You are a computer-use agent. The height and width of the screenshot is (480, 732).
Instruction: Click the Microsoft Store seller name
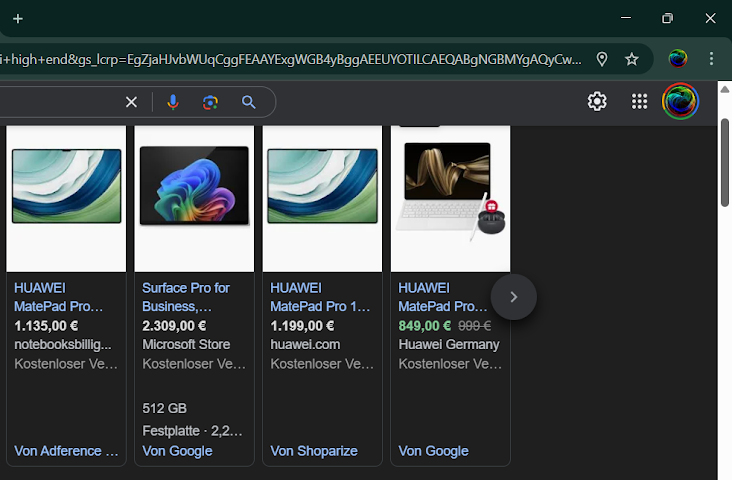click(186, 345)
